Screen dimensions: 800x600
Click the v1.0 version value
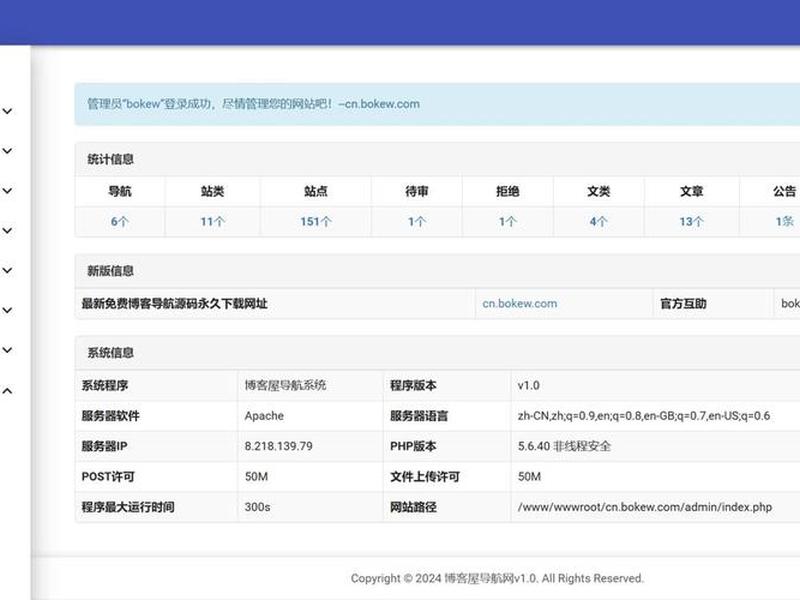(529, 385)
